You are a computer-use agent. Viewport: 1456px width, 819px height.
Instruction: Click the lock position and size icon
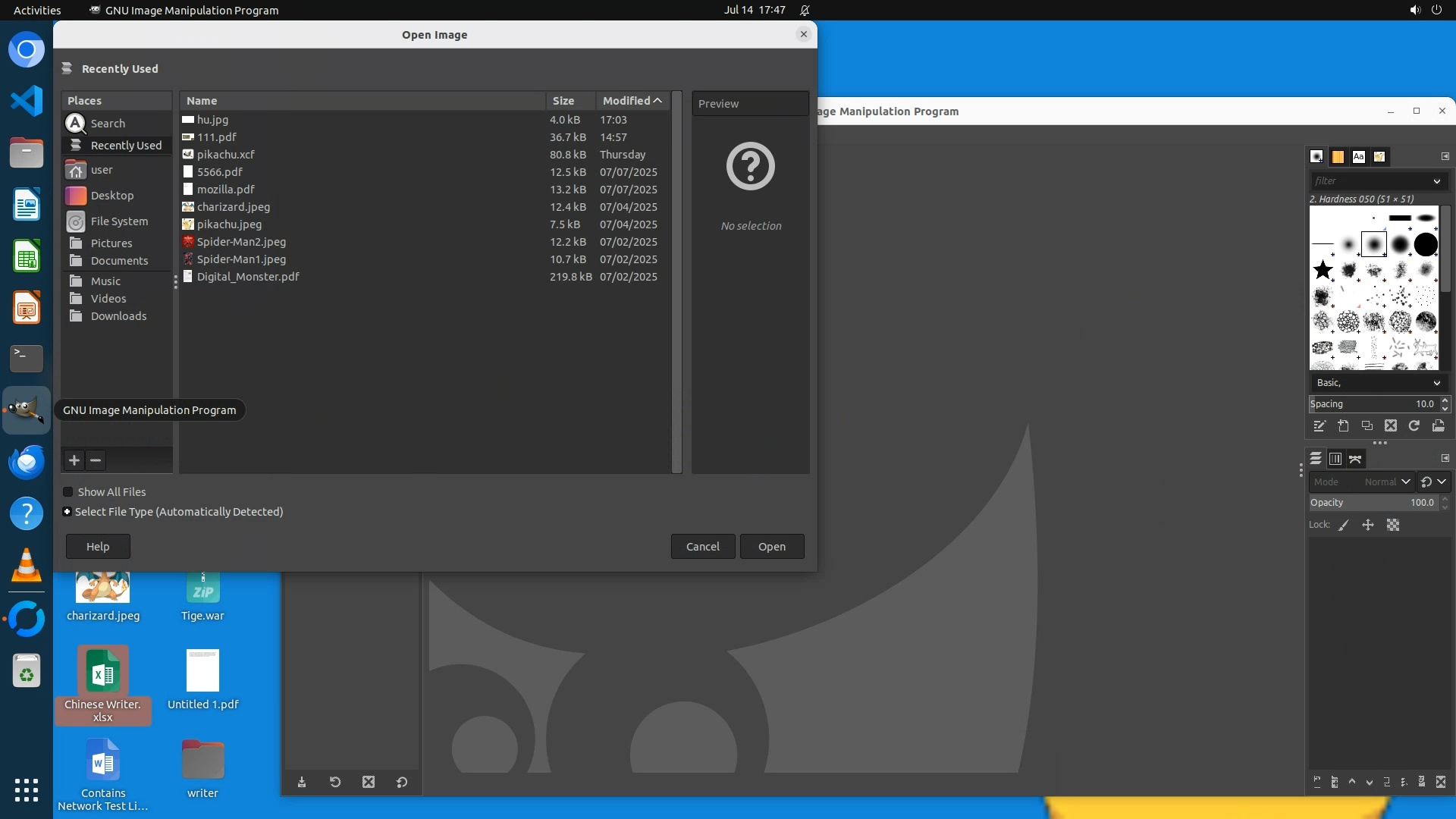tap(1368, 525)
